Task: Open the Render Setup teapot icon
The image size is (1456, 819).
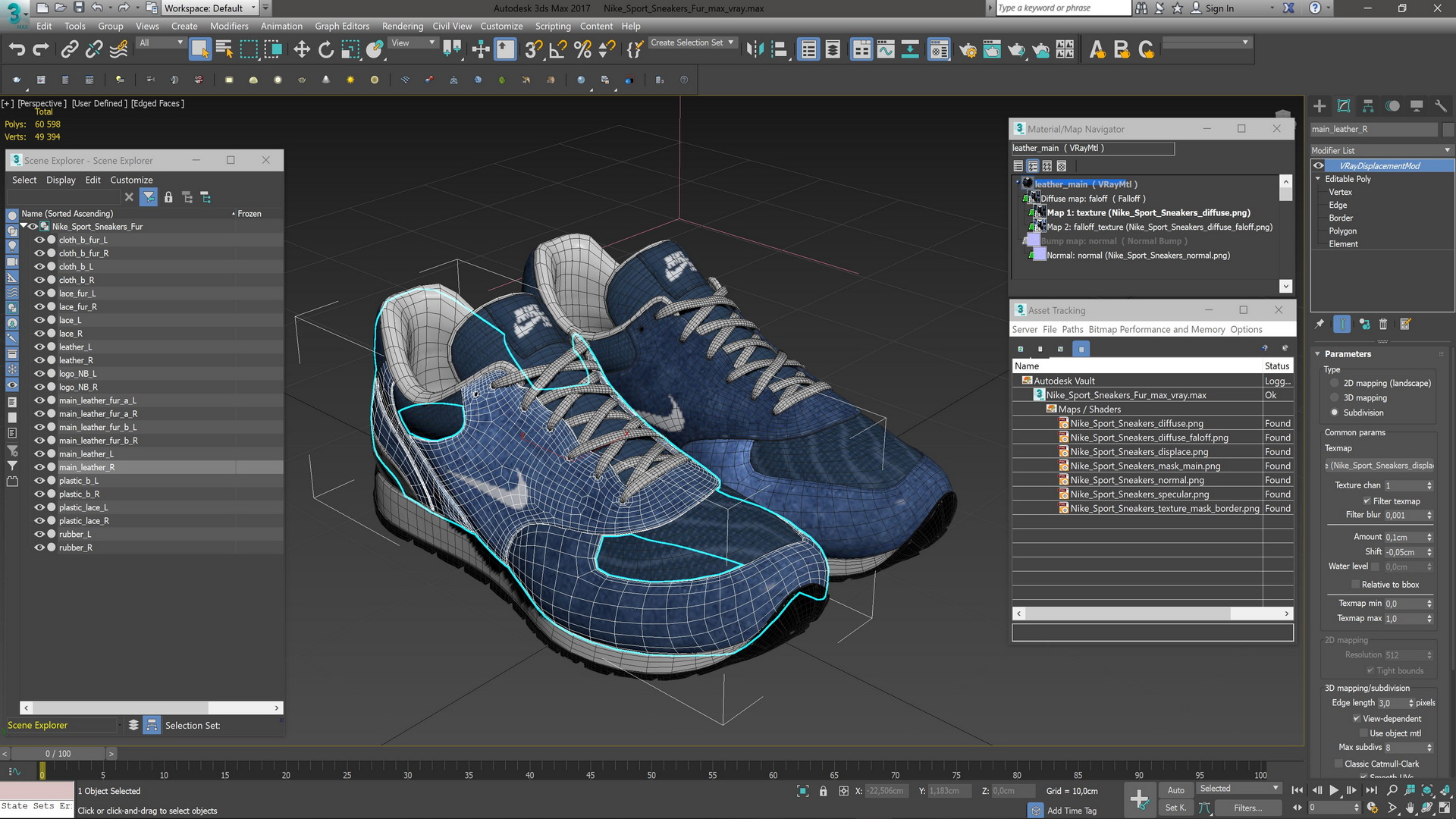Action: coord(968,50)
